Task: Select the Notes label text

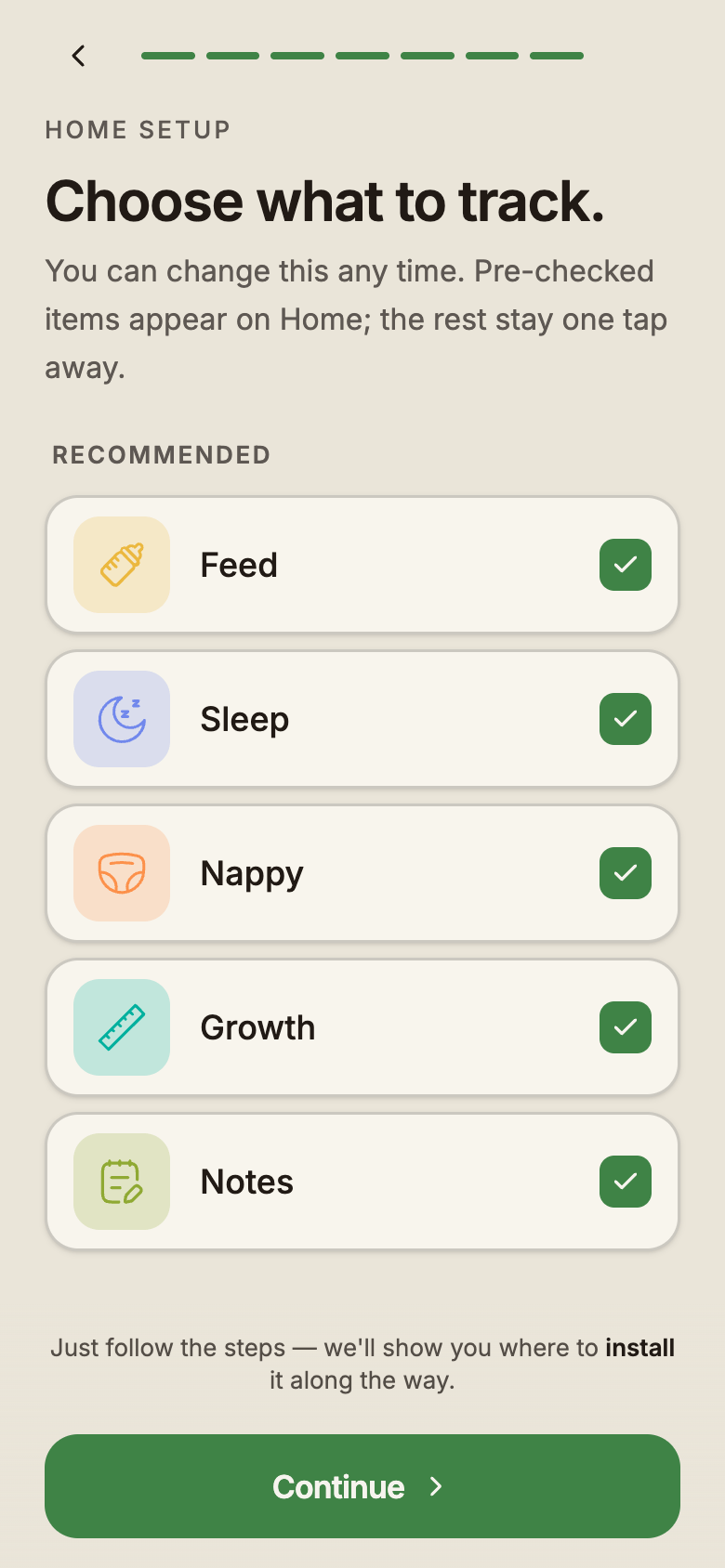Action: (247, 1182)
